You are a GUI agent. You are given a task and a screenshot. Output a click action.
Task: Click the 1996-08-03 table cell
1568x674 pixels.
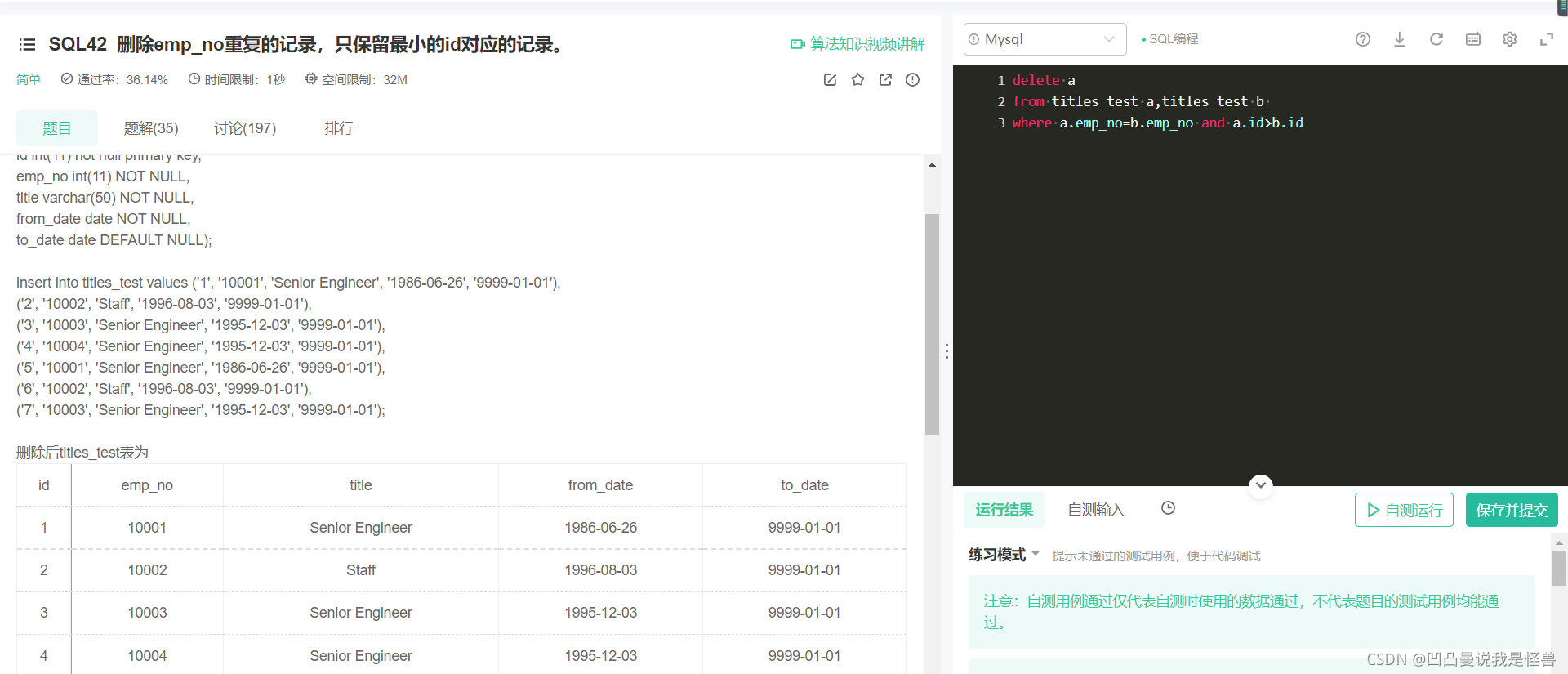[600, 570]
